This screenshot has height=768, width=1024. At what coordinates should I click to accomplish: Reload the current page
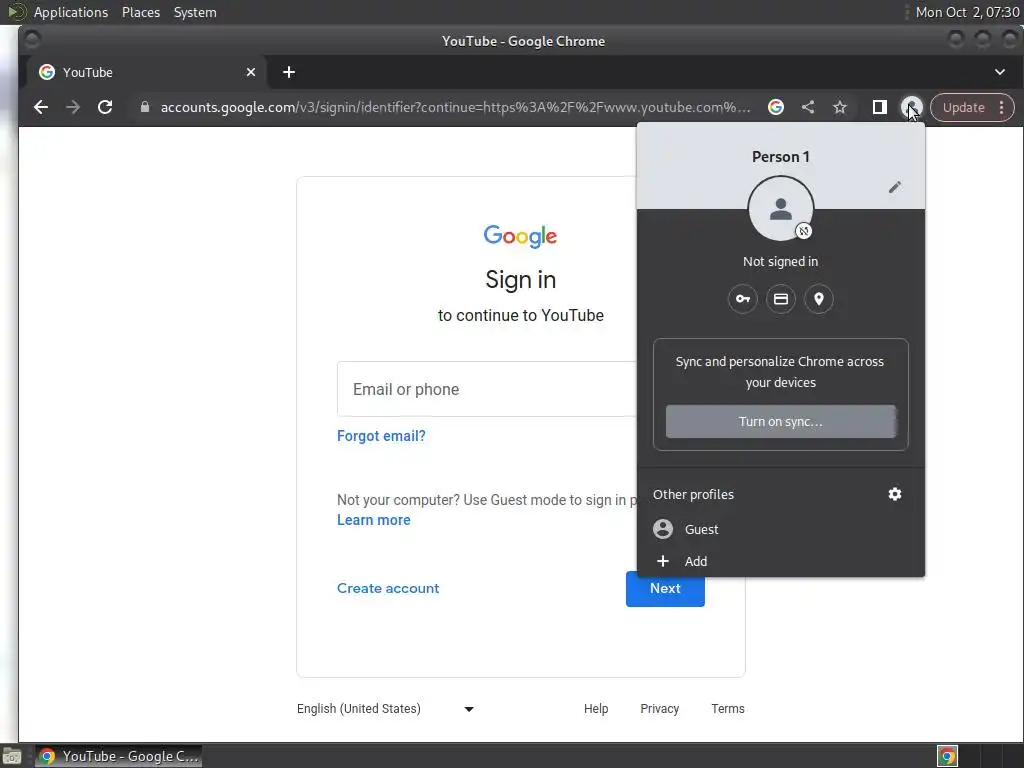point(104,107)
